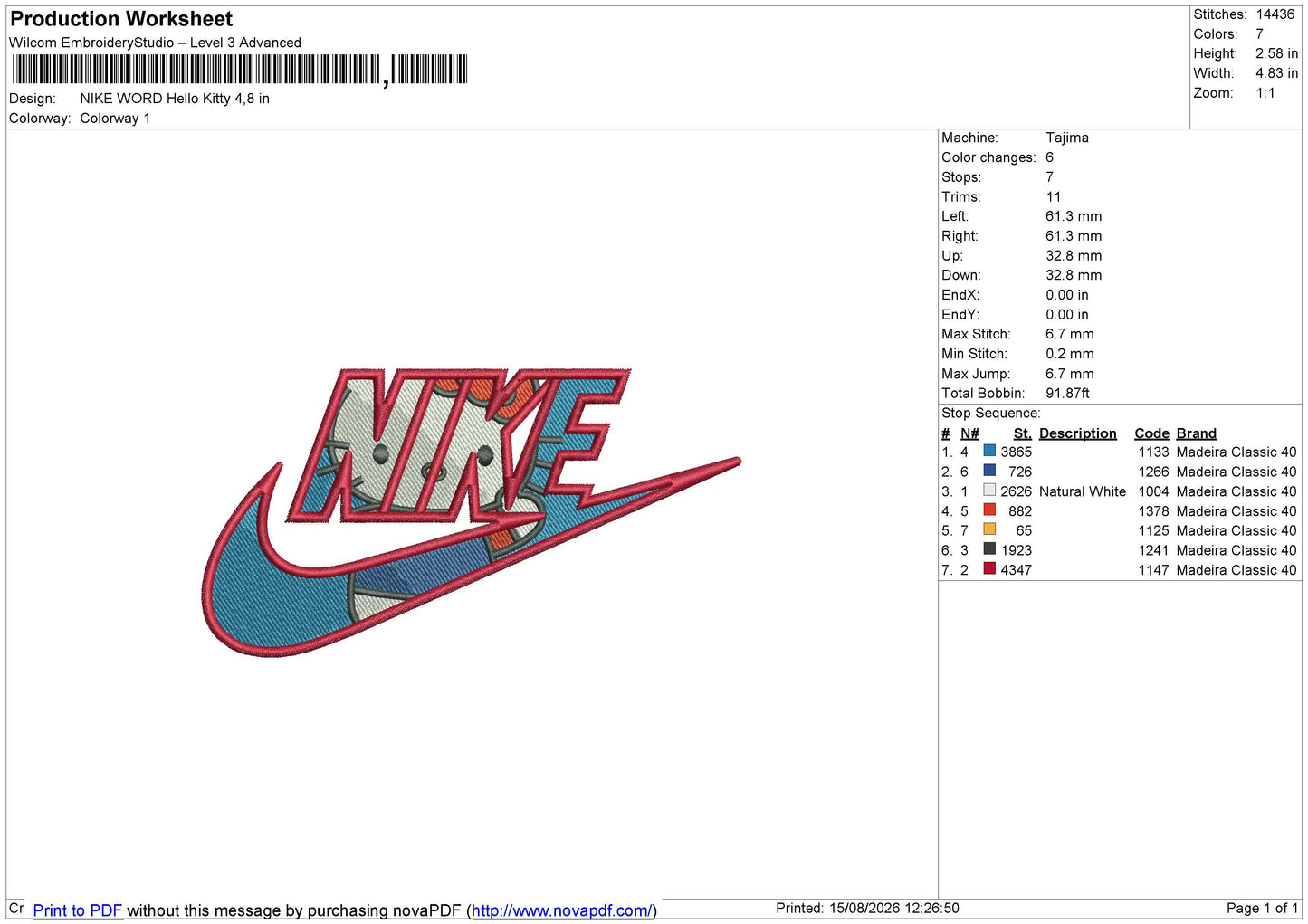Click the Zoom value 1:1
1308x924 pixels.
[x=1265, y=93]
